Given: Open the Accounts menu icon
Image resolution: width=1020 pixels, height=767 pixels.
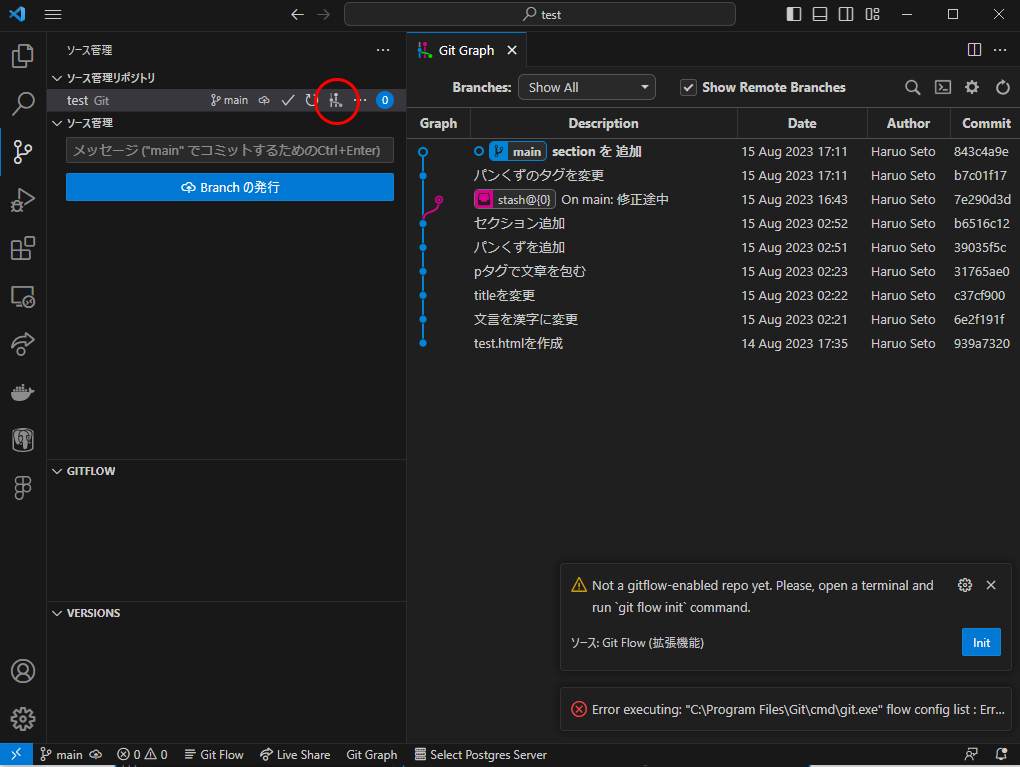Looking at the screenshot, I should point(23,671).
